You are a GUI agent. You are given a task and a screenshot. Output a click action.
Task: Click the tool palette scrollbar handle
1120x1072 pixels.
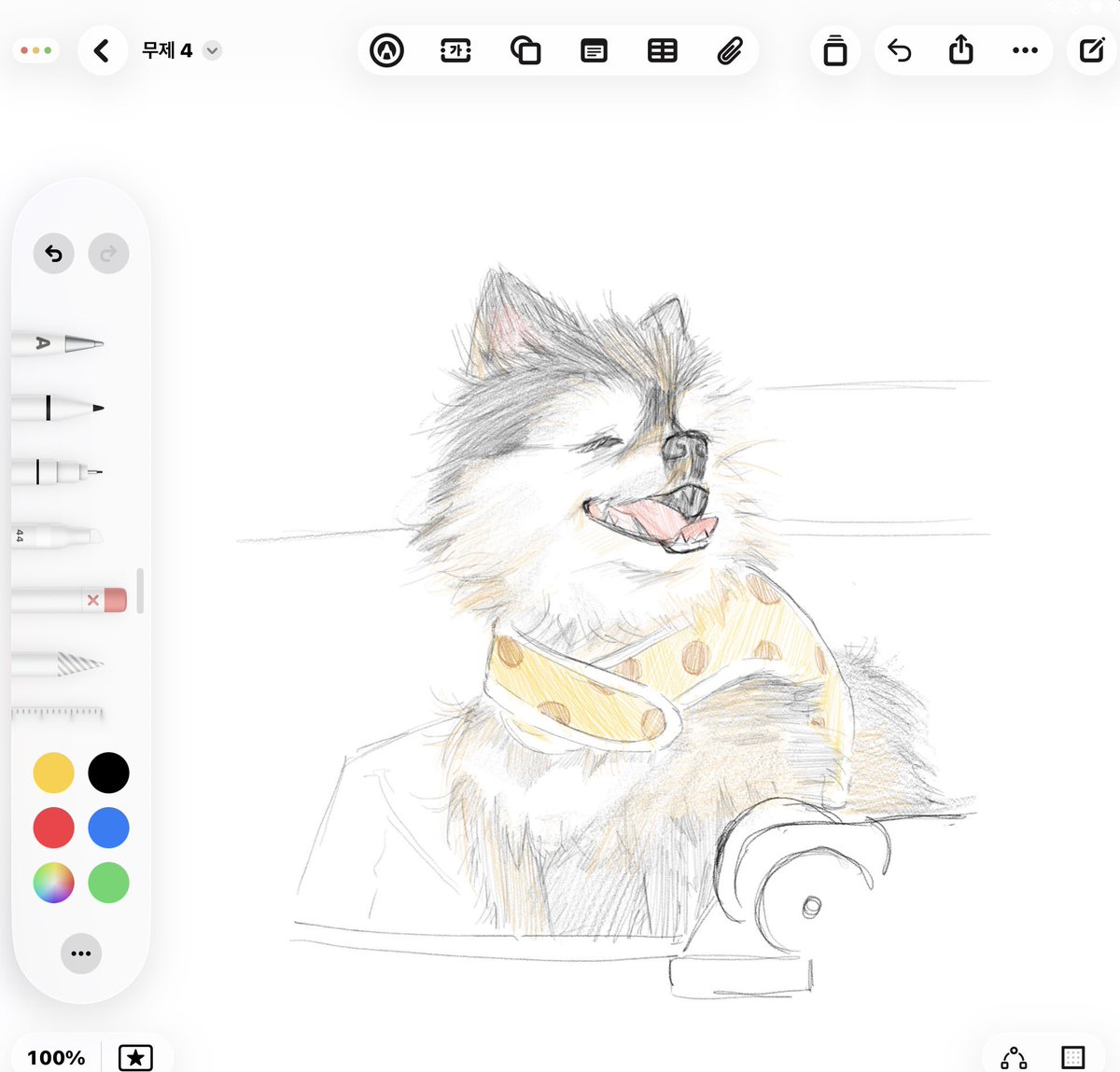[x=140, y=591]
